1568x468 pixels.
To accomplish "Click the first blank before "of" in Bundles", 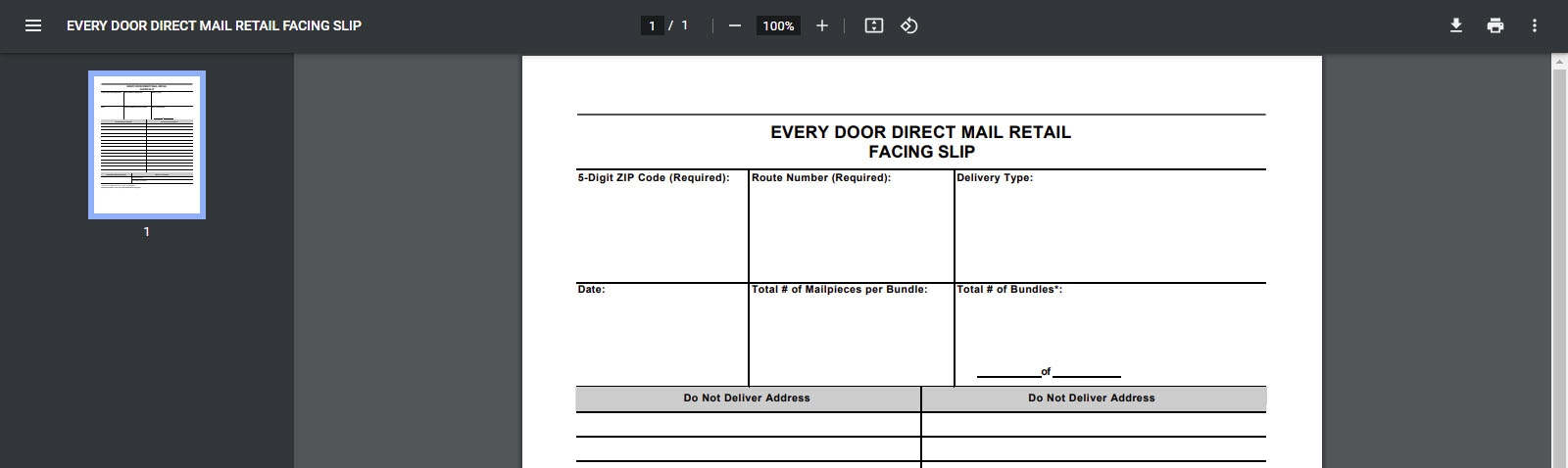I will [x=1007, y=370].
